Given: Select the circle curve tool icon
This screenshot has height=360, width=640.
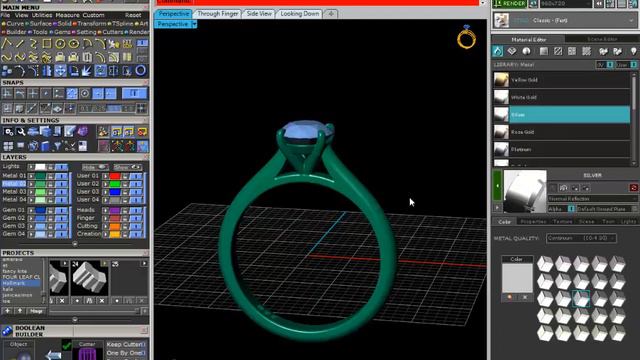Looking at the screenshot, I should (x=60, y=43).
